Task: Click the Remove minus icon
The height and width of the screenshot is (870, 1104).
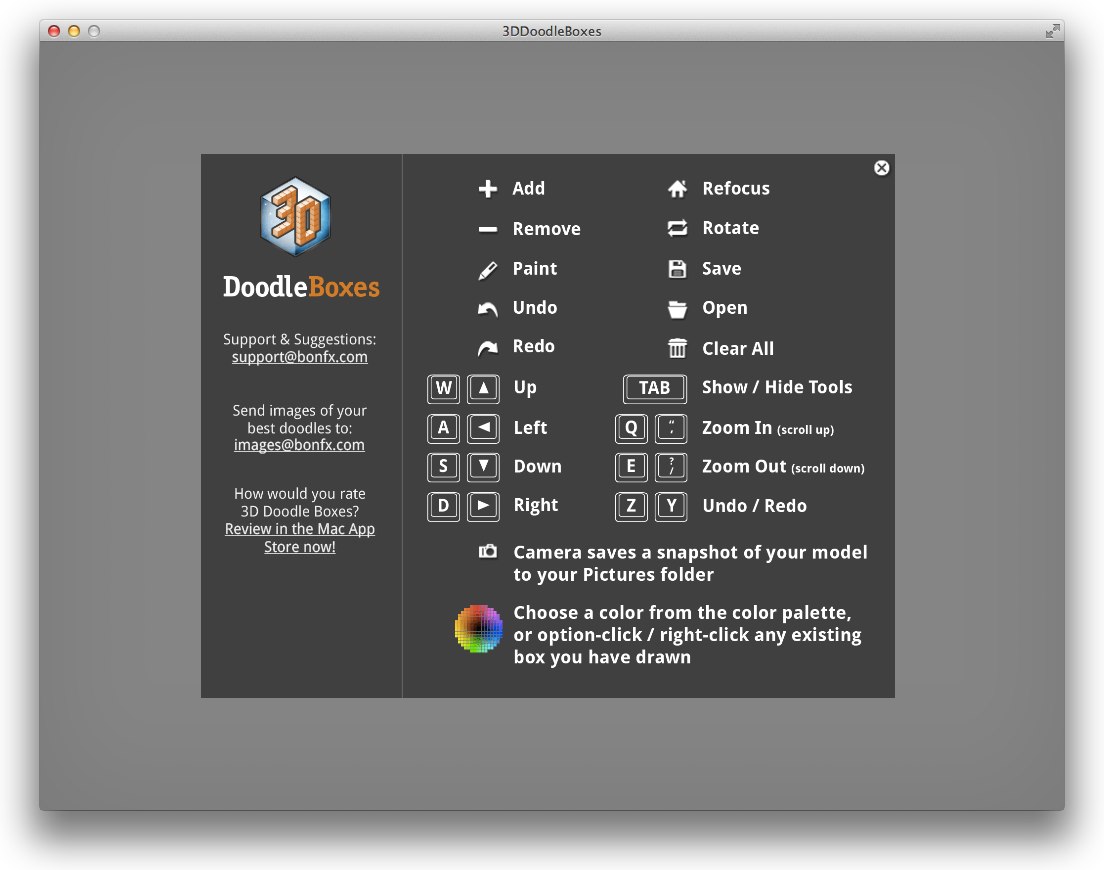Action: point(488,229)
